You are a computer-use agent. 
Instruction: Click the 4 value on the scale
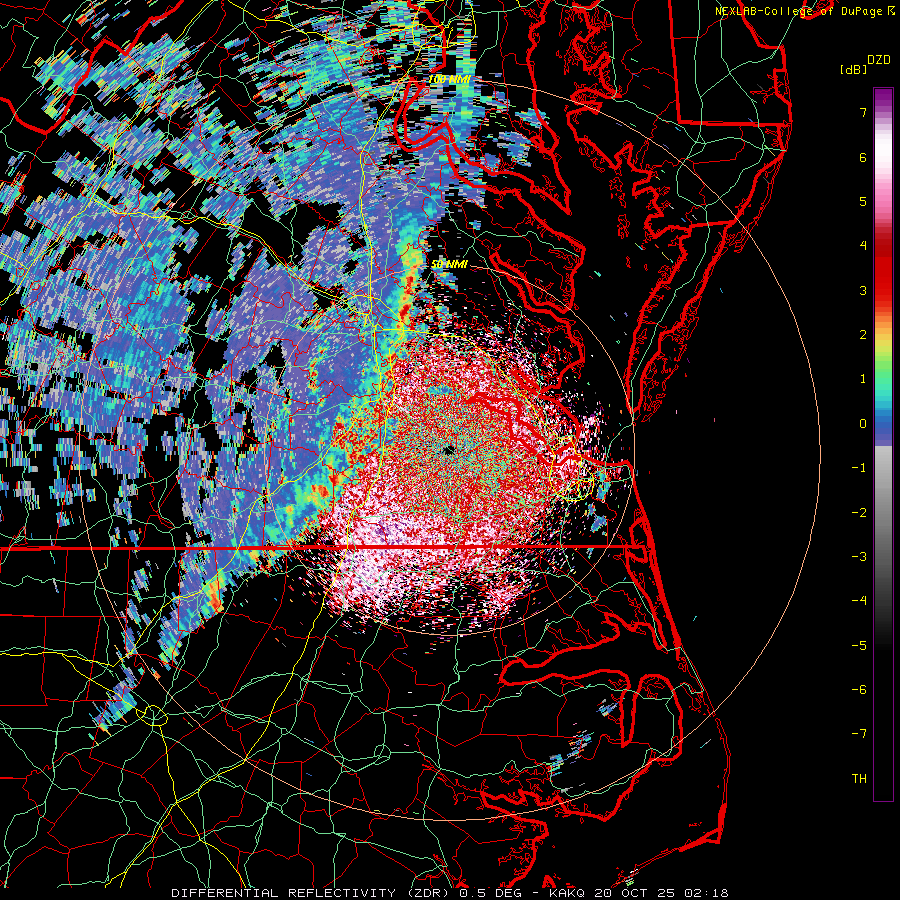point(863,246)
